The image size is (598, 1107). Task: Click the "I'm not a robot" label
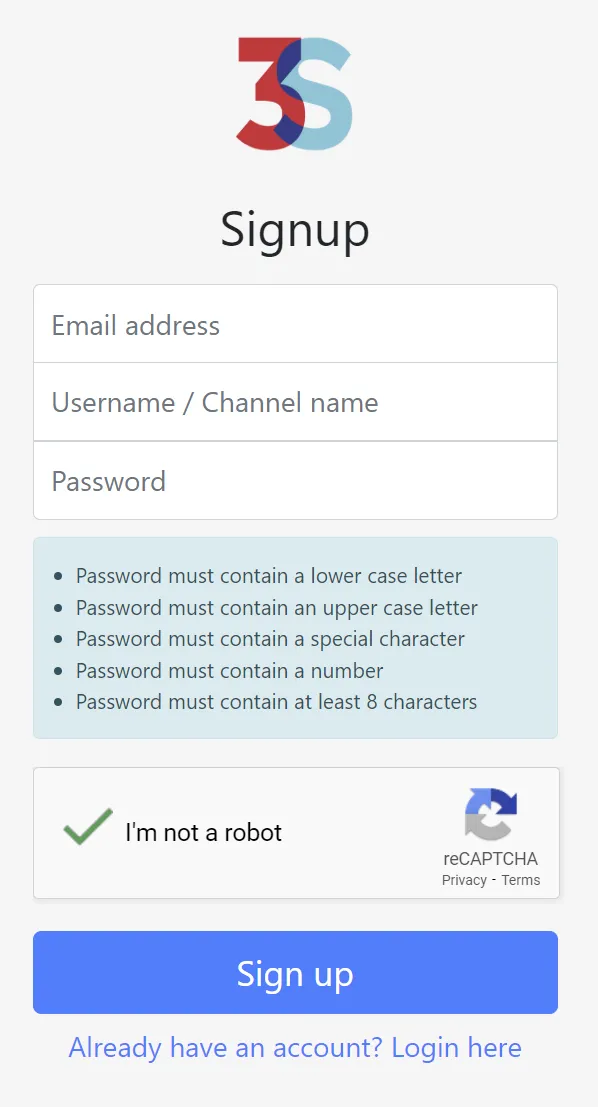pyautogui.click(x=203, y=832)
